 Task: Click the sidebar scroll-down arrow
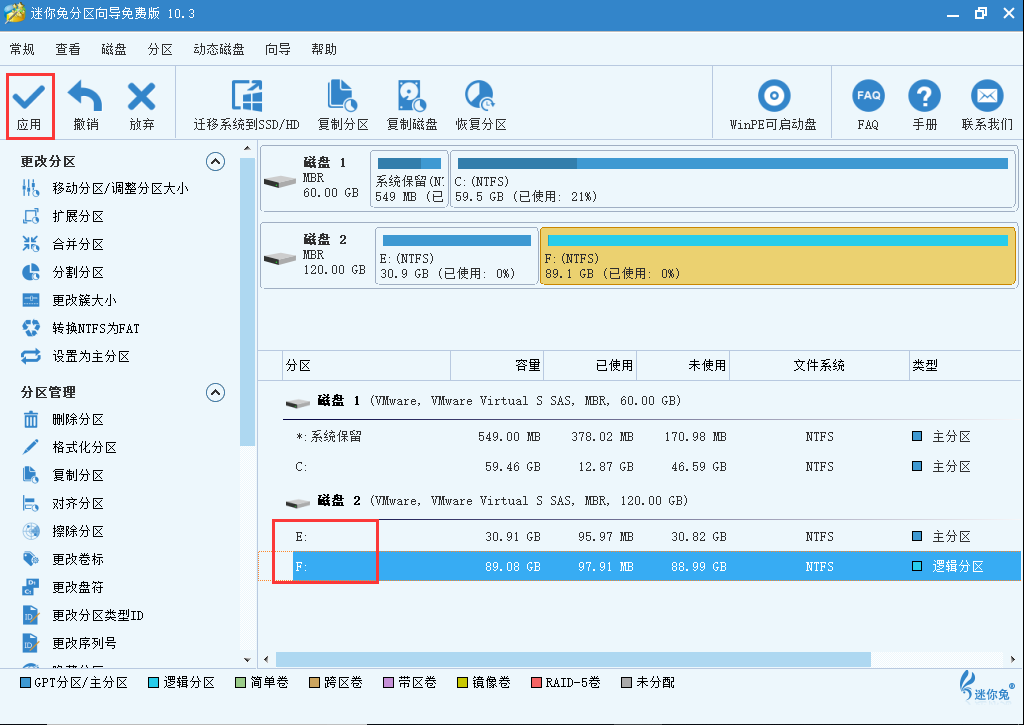tap(247, 660)
